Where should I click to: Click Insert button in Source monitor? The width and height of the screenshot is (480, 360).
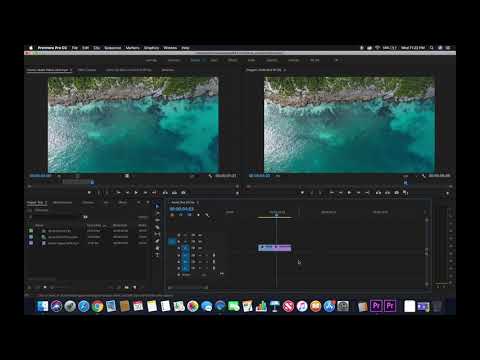point(165,193)
